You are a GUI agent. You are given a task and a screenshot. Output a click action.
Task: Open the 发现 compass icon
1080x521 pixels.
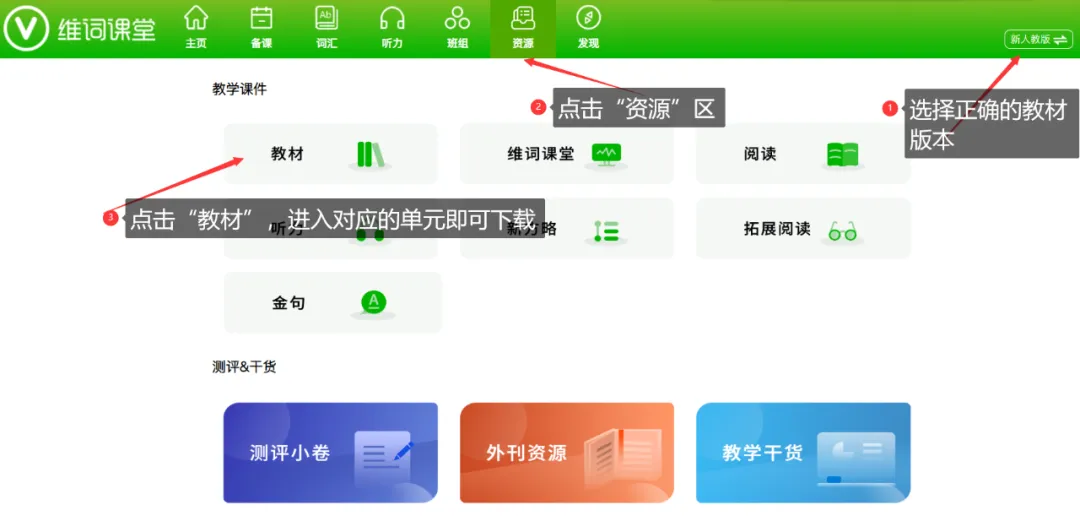[x=588, y=18]
